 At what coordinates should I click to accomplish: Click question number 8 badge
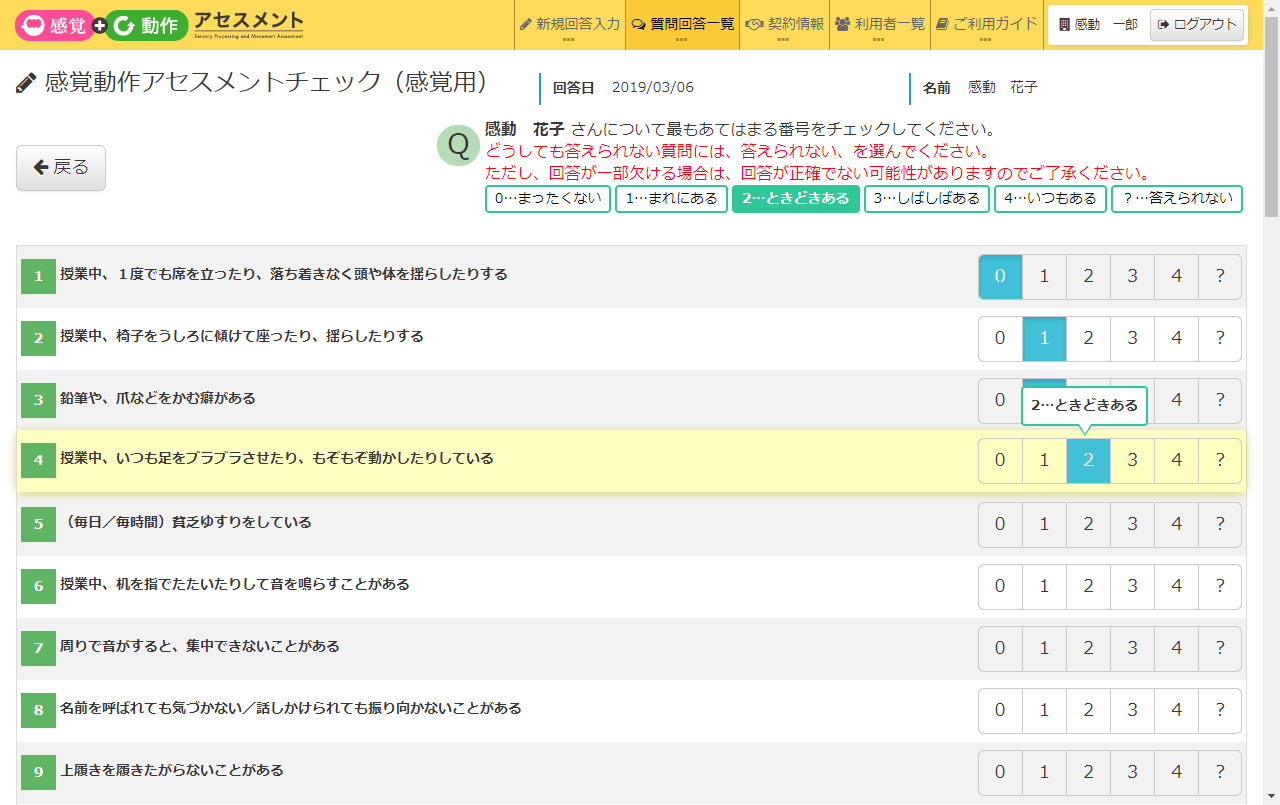click(38, 711)
